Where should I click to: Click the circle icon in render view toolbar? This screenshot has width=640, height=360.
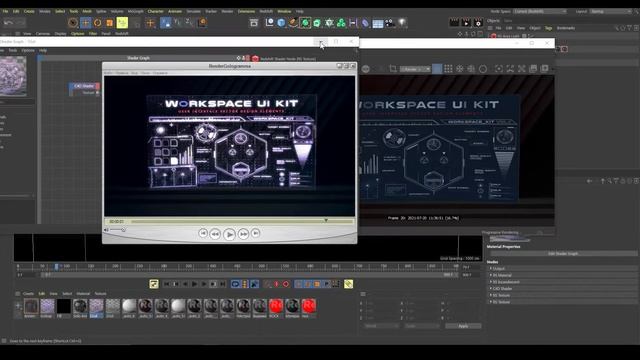tap(483, 69)
